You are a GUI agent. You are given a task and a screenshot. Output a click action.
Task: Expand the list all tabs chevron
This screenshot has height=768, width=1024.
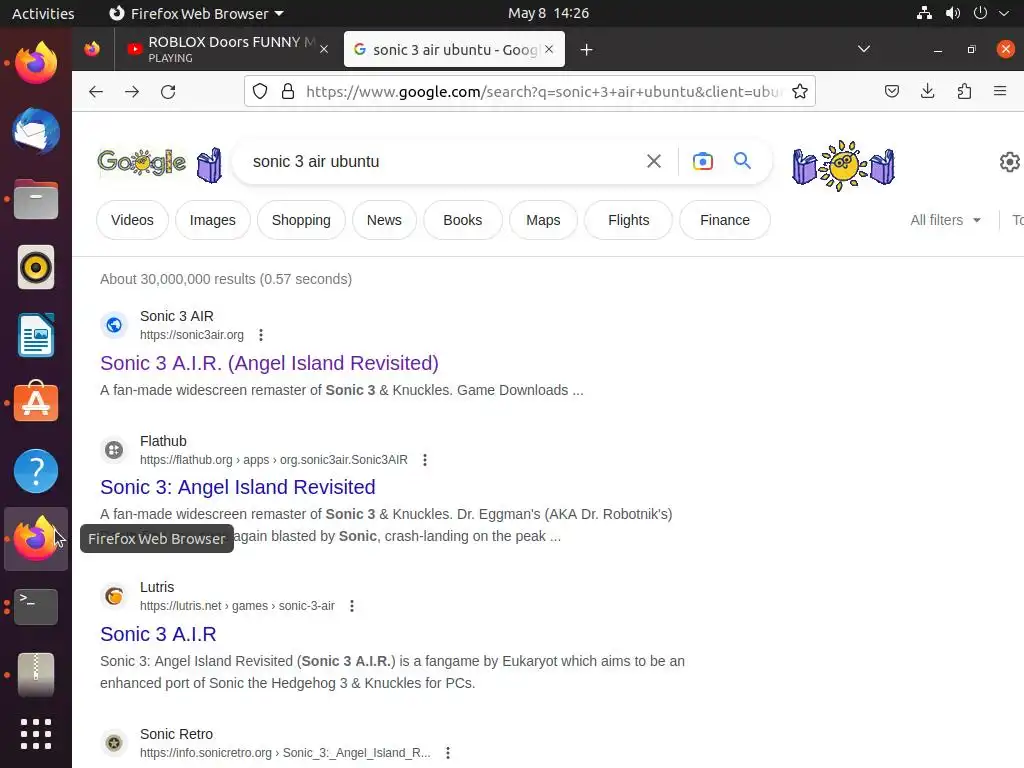[863, 49]
